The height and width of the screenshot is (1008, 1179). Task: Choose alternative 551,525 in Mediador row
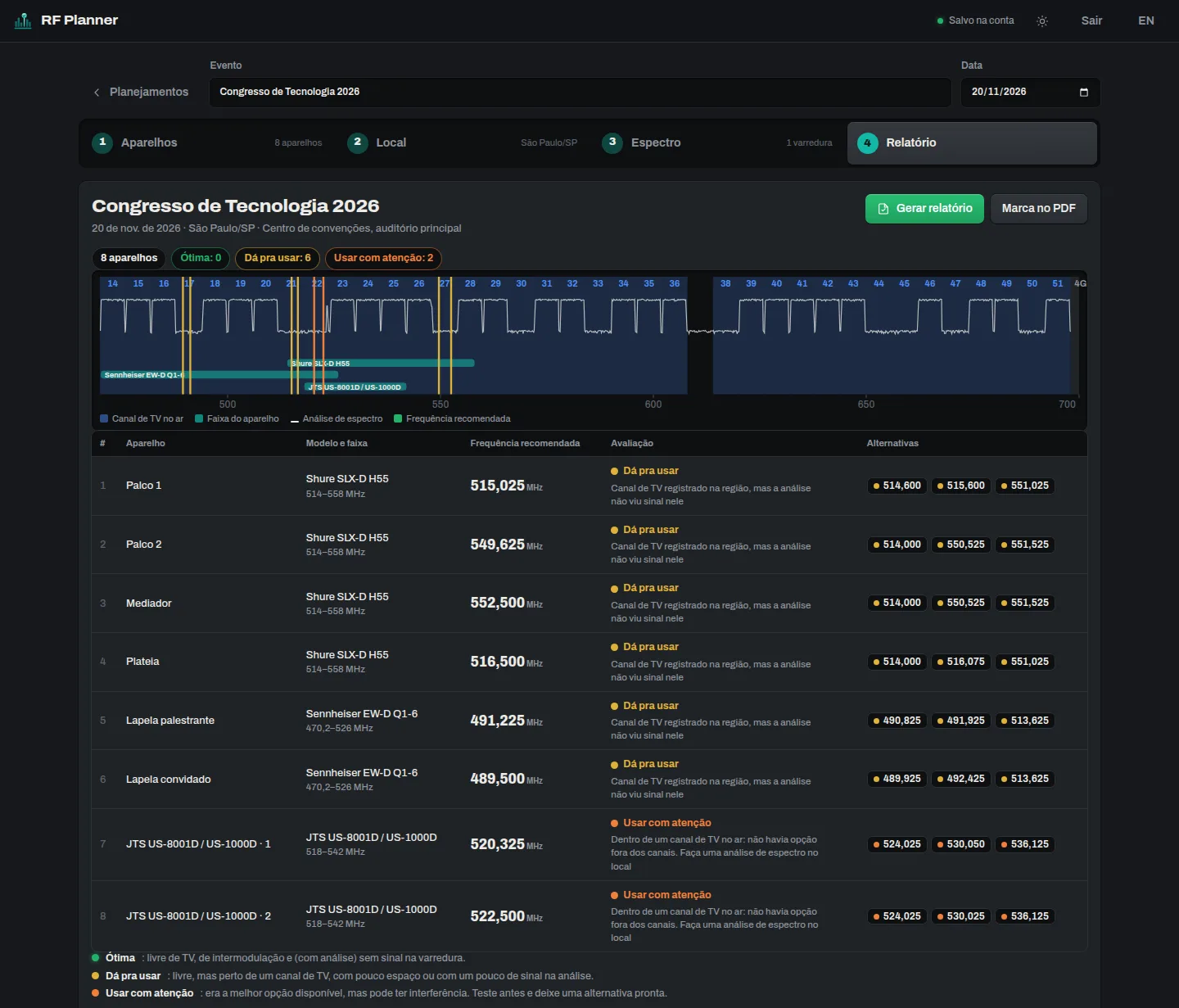1024,603
